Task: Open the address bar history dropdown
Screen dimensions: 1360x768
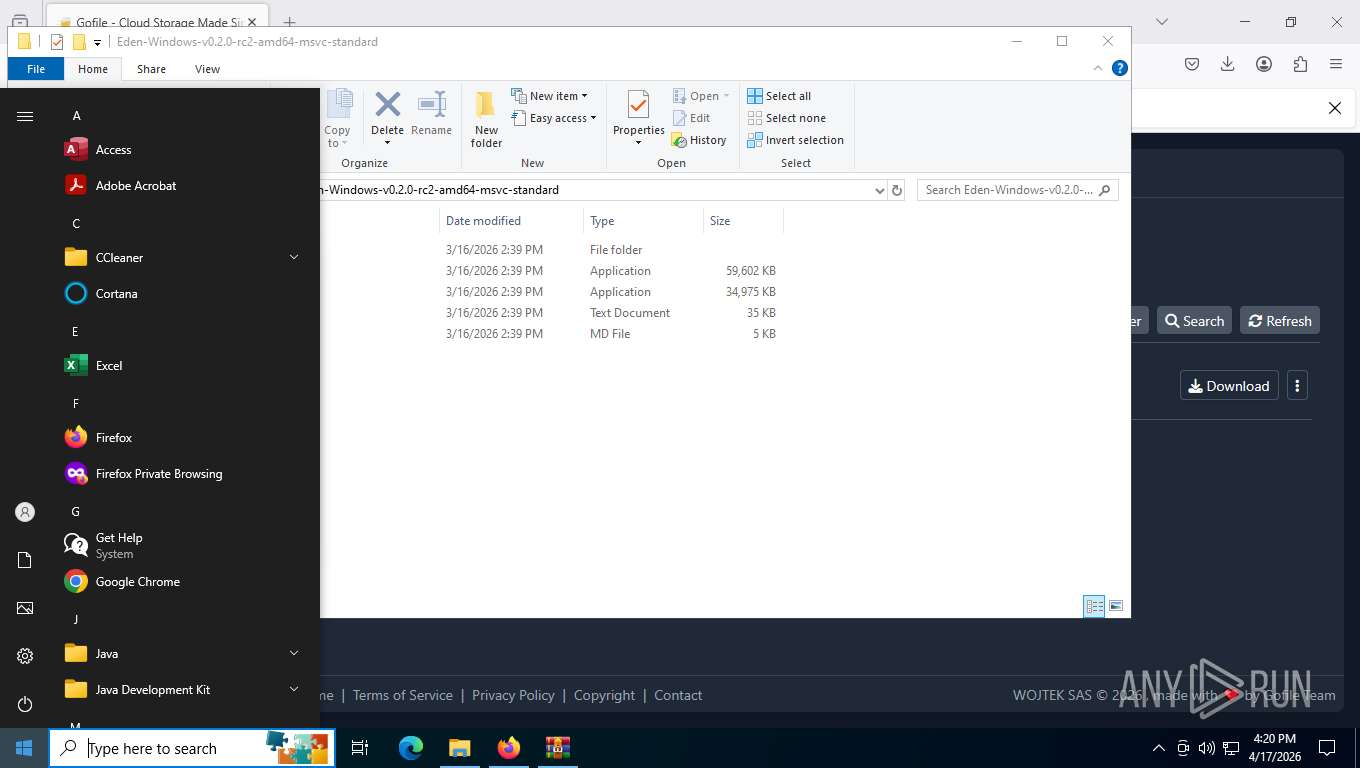Action: [x=879, y=190]
